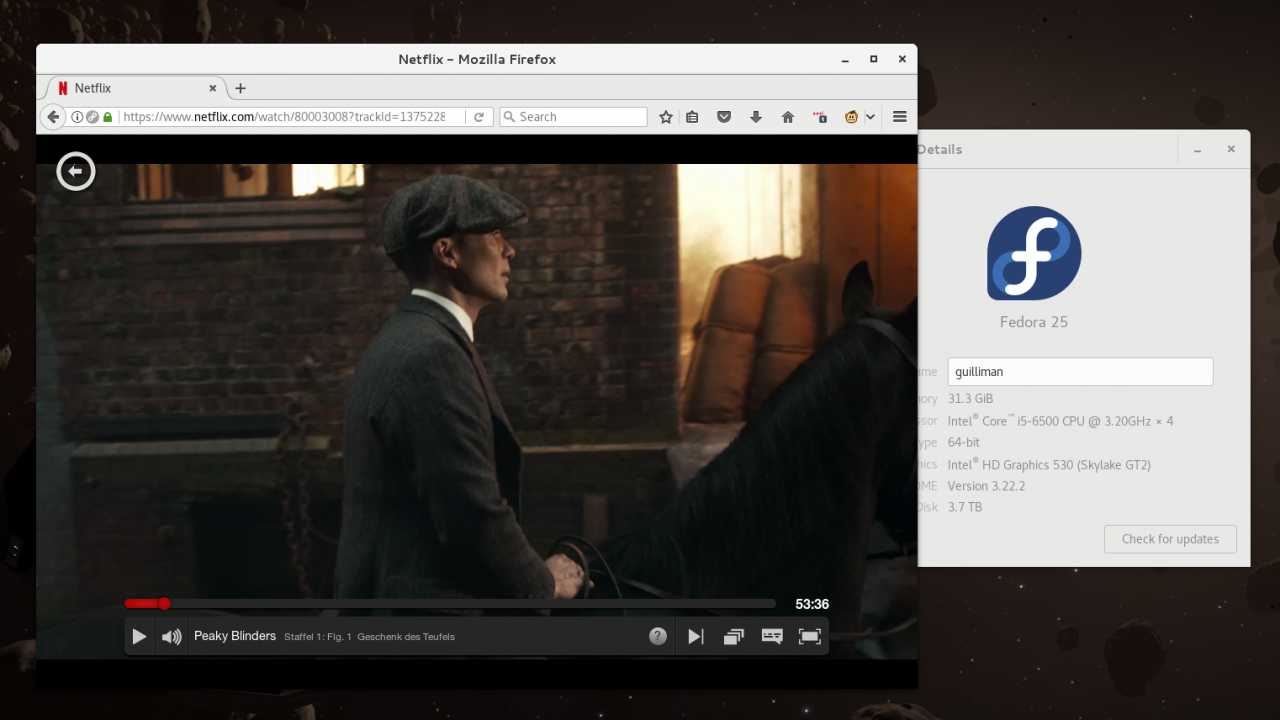Click the red playhead knob
Viewport: 1280px width, 720px height.
pyautogui.click(x=164, y=603)
